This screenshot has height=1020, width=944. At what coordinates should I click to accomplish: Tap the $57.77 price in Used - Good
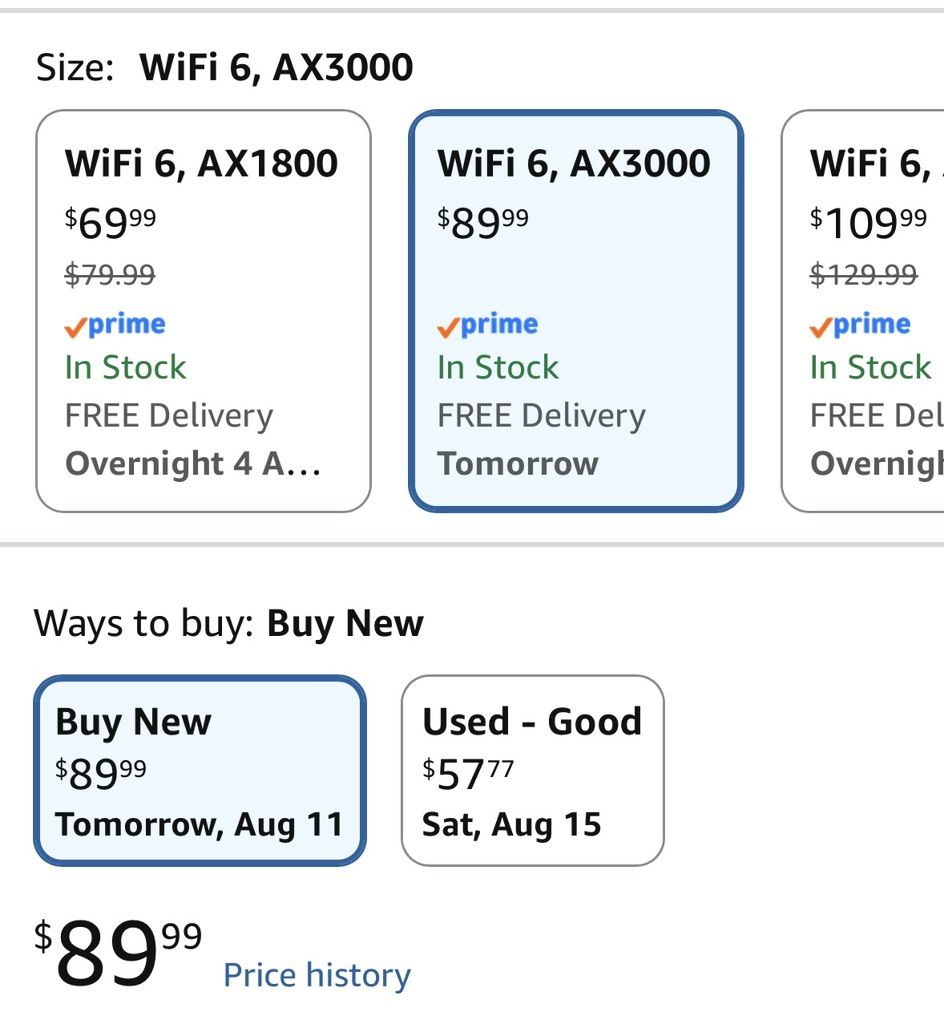(468, 773)
